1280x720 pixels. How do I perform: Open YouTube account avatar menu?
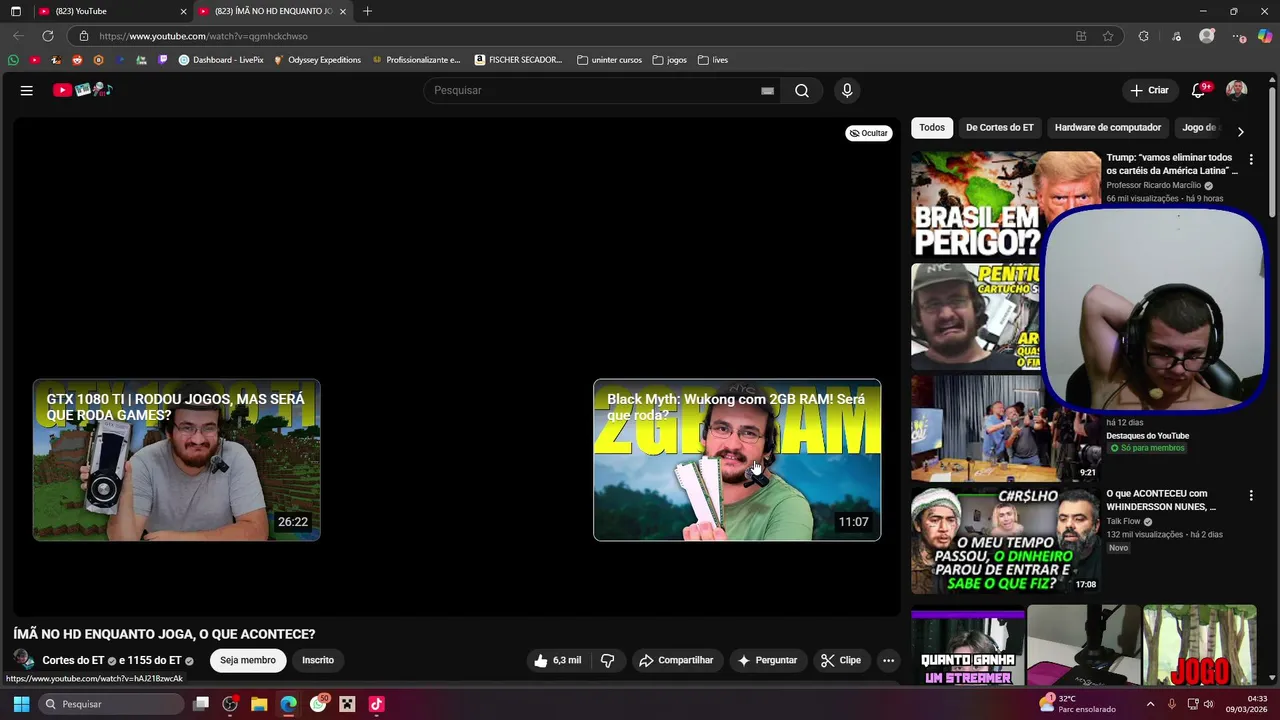pos(1237,90)
